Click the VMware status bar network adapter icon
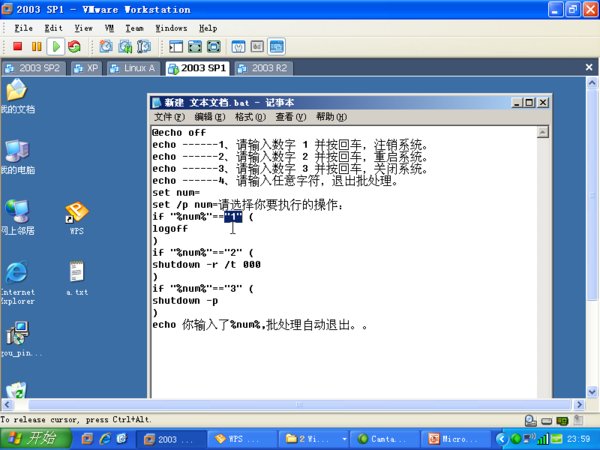This screenshot has width=600, height=450. tap(562, 421)
